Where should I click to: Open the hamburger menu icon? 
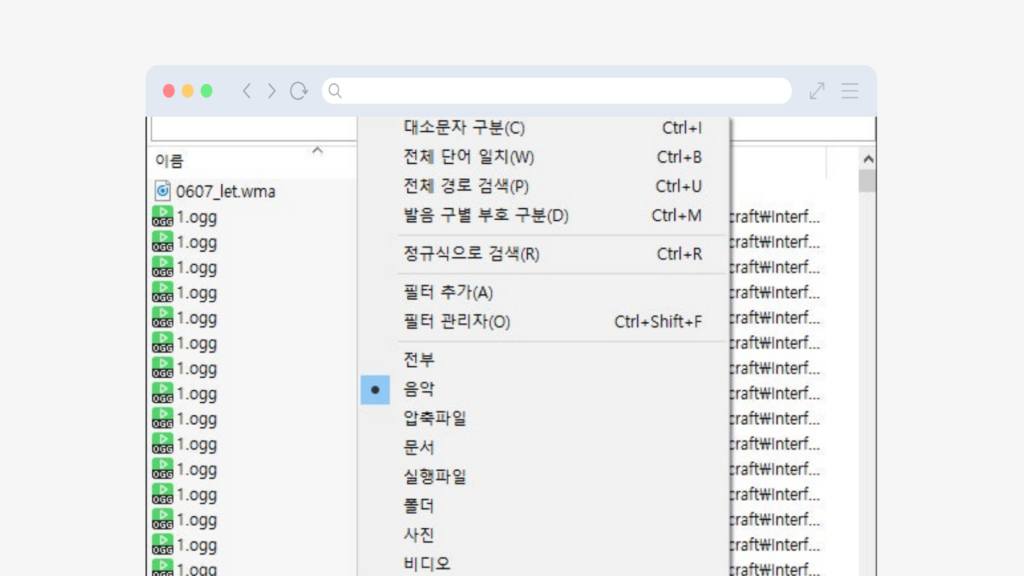(x=849, y=90)
